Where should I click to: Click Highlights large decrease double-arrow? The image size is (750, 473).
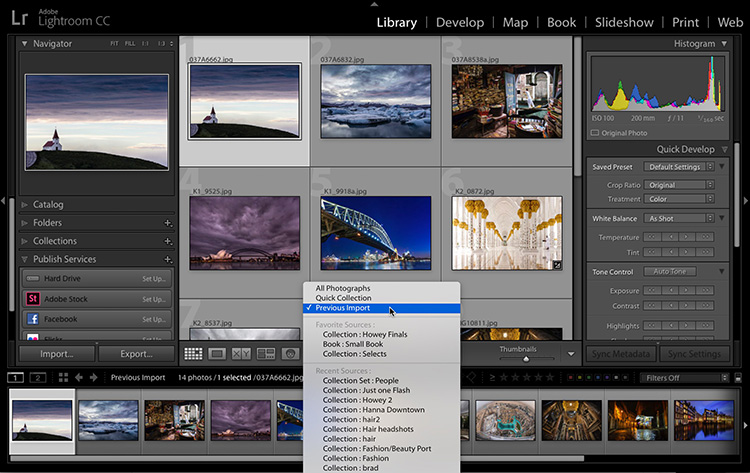point(651,326)
